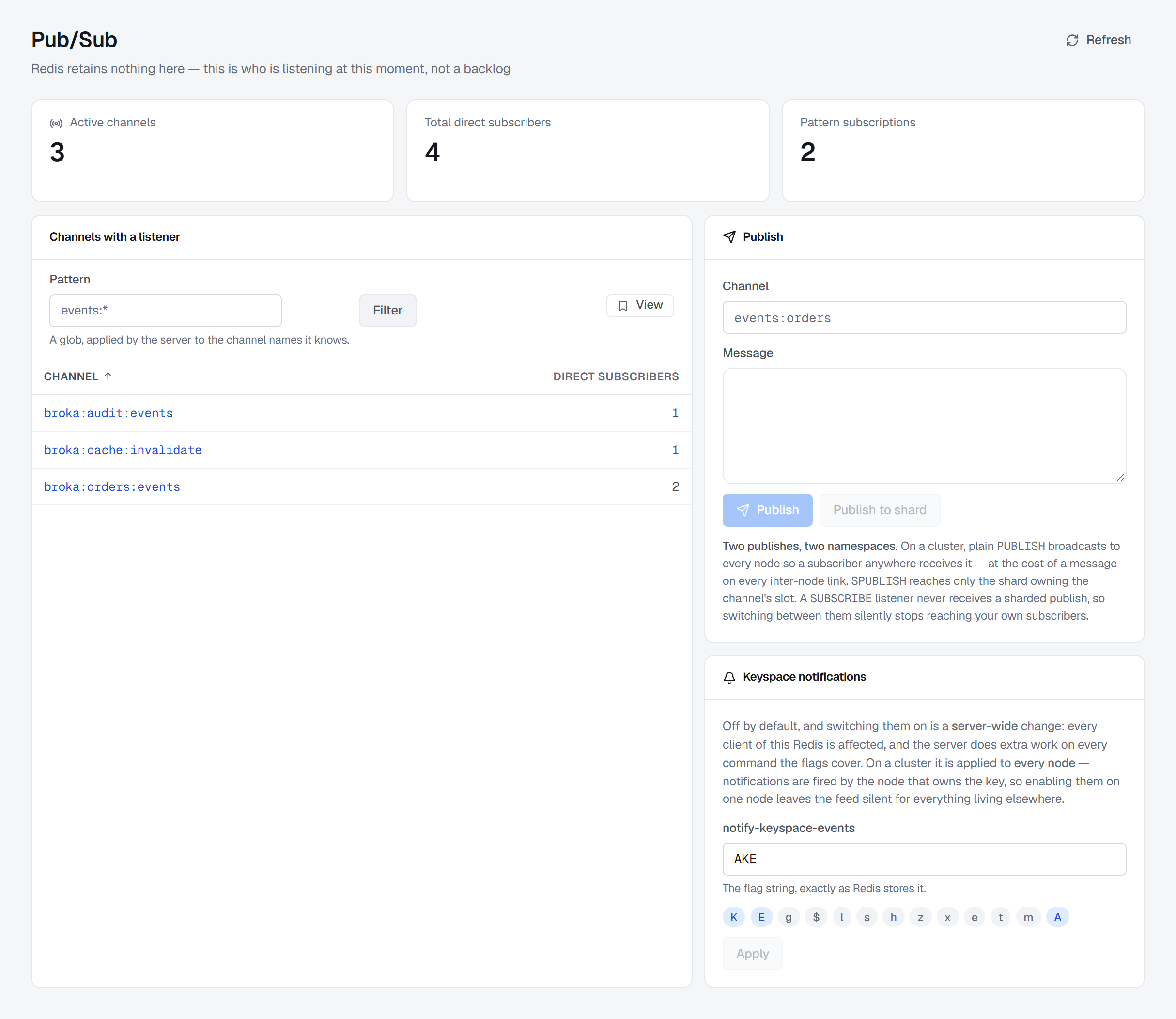Toggle the lowercase e flag chip

pos(975,917)
